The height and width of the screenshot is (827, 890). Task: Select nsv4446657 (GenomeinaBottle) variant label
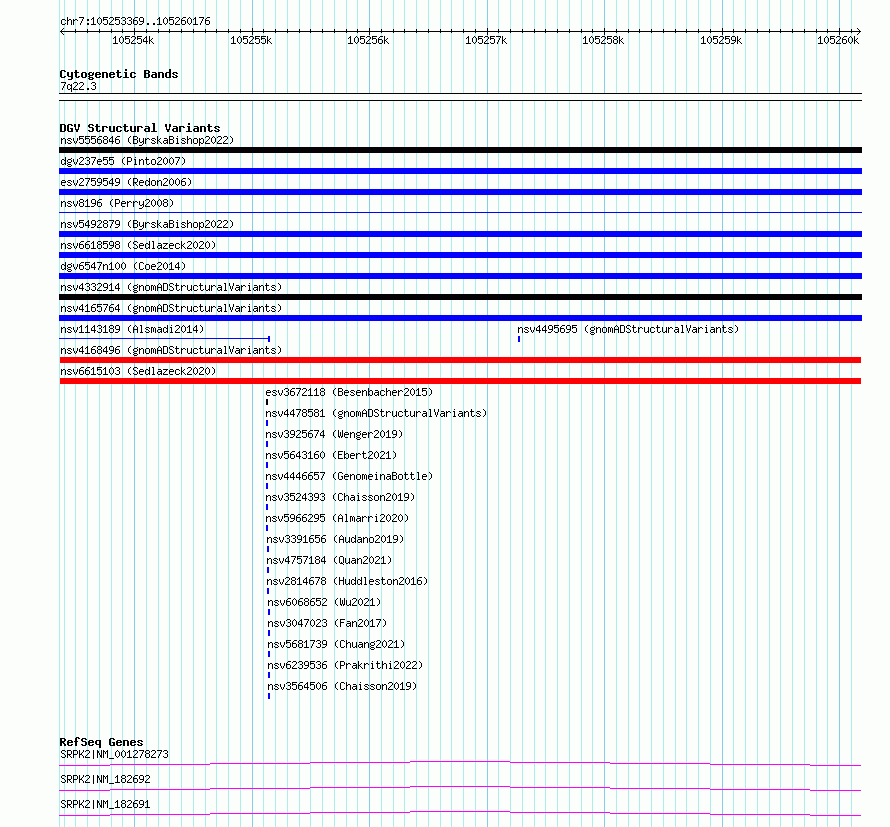pyautogui.click(x=349, y=476)
